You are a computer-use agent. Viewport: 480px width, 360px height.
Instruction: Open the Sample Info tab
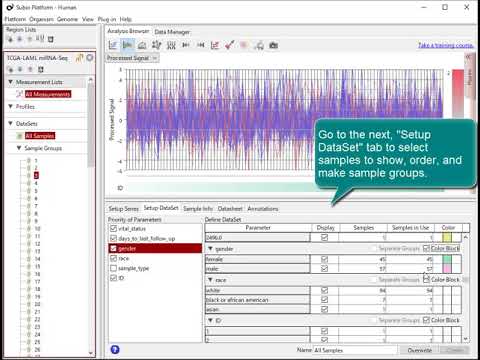tap(198, 209)
